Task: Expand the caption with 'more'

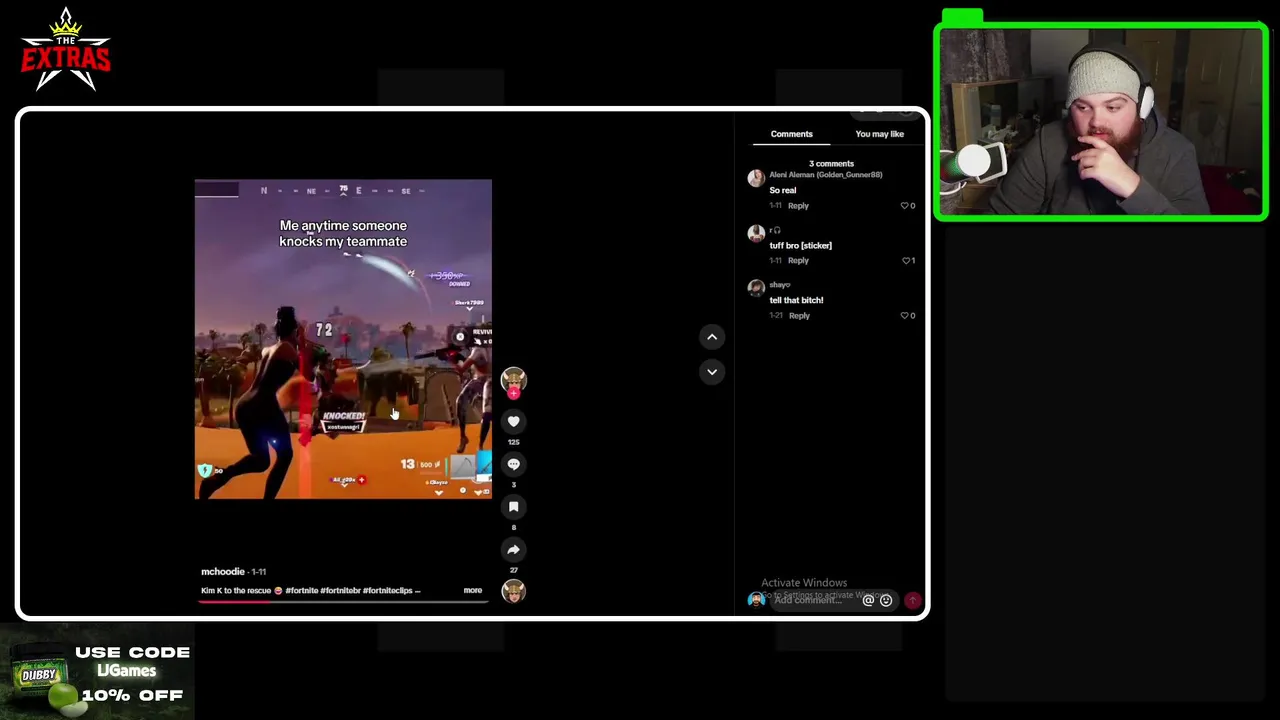Action: [472, 590]
